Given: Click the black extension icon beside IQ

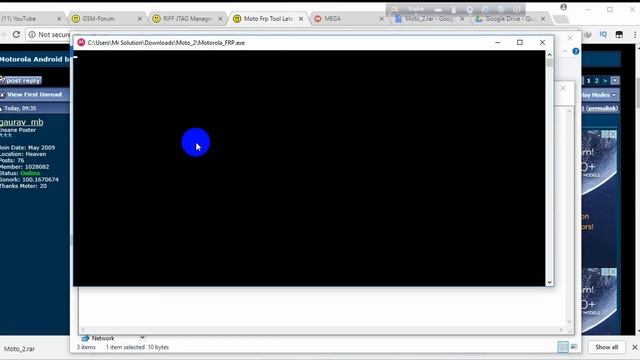Looking at the screenshot, I should point(619,35).
